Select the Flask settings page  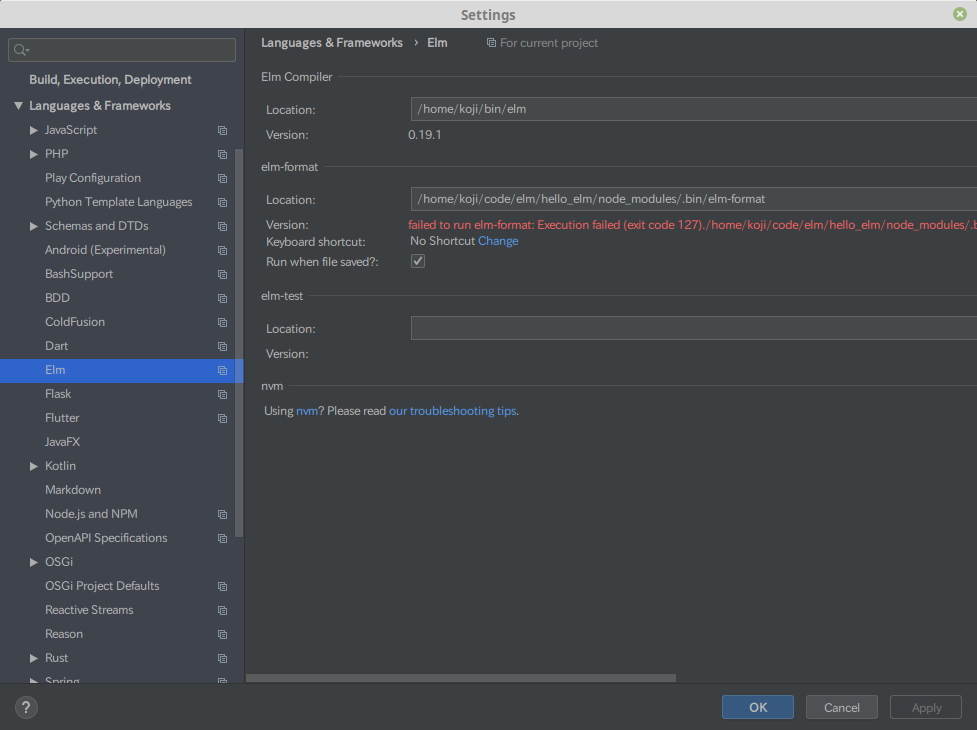click(x=58, y=394)
